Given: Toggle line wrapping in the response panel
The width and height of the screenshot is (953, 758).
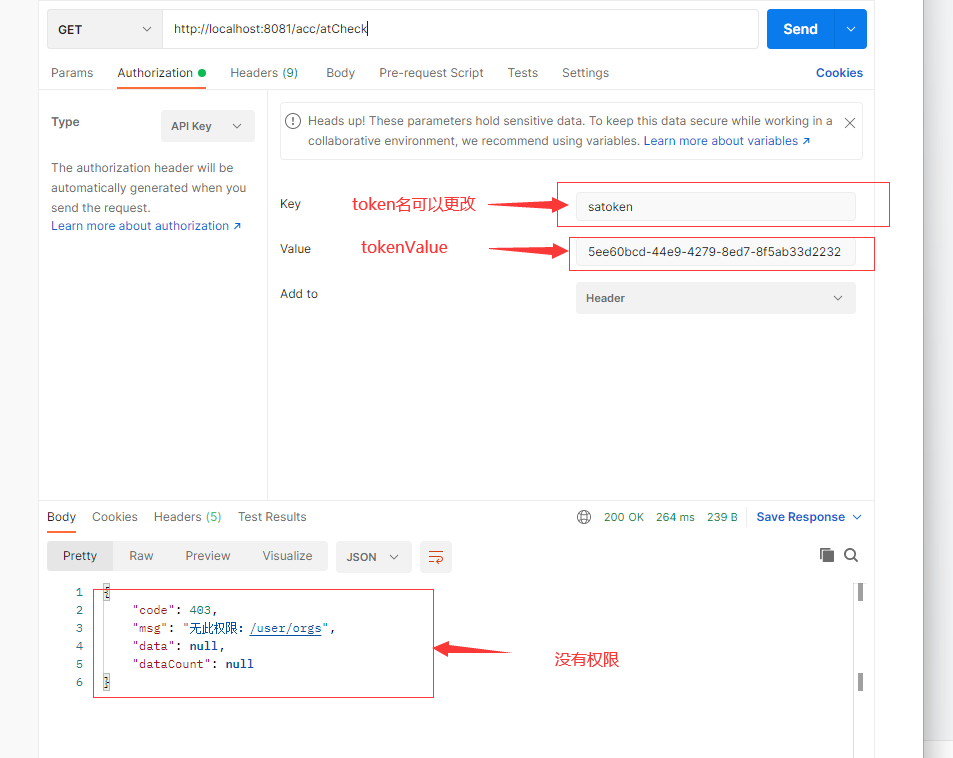Looking at the screenshot, I should pos(435,555).
